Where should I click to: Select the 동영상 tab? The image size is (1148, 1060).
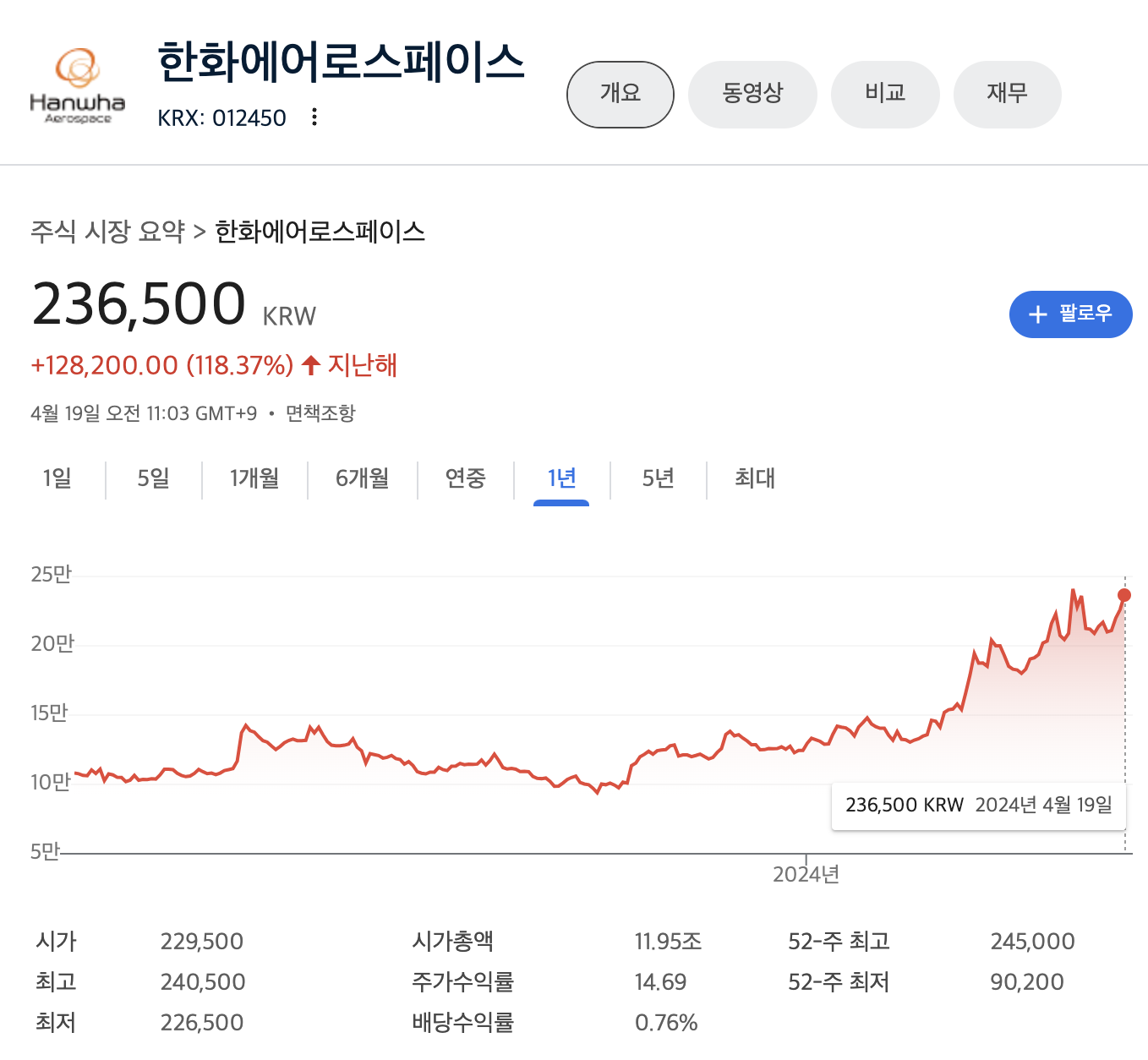[x=752, y=94]
